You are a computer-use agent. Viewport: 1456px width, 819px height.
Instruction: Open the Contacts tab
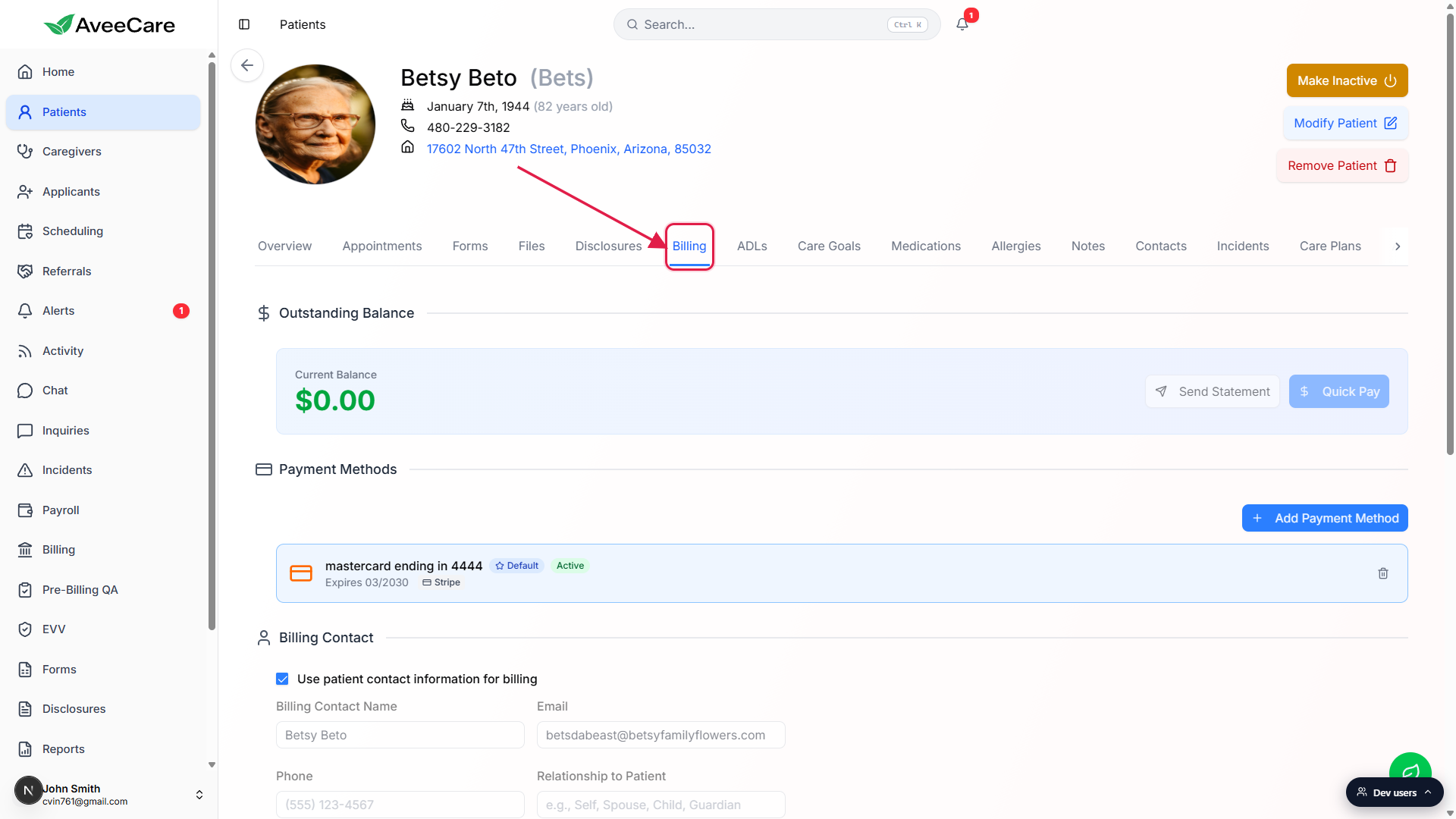coord(1161,246)
